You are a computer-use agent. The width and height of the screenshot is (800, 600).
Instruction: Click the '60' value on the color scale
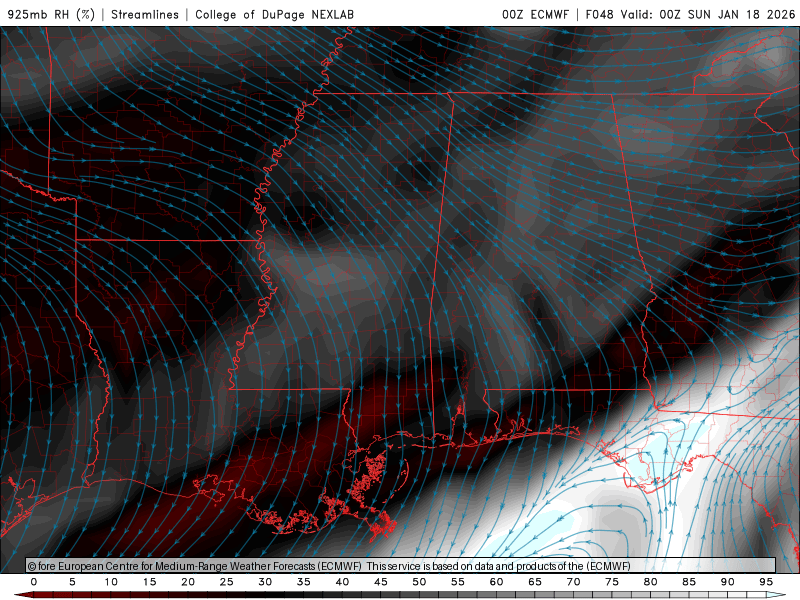point(496,582)
